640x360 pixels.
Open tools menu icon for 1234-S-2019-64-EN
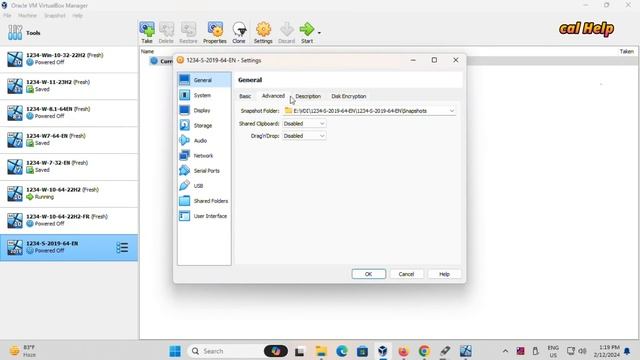click(x=122, y=248)
